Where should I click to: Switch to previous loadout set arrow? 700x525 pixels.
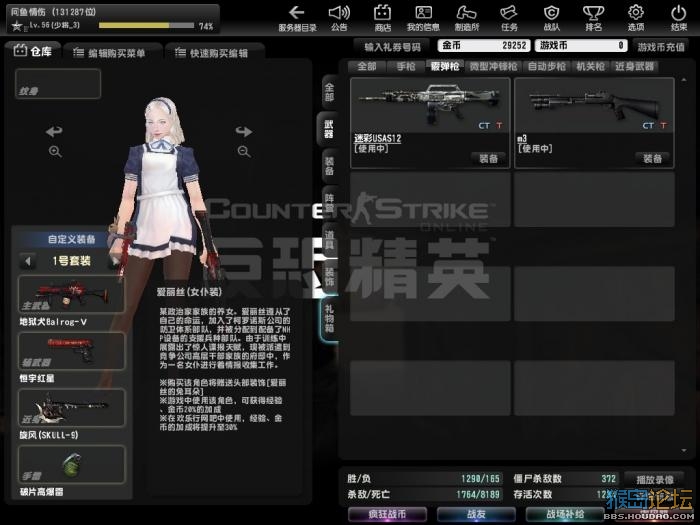pyautogui.click(x=28, y=261)
